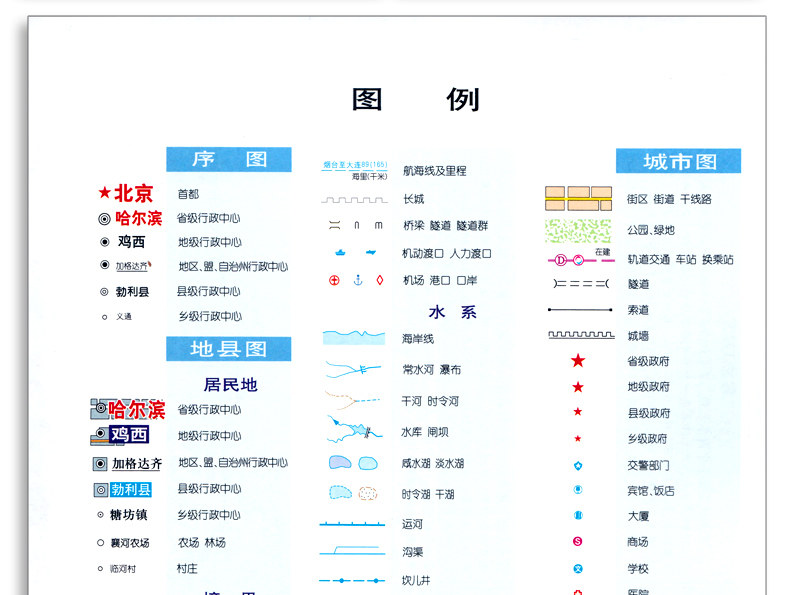Click the dotted dry lake shape by 干湖

368,493
